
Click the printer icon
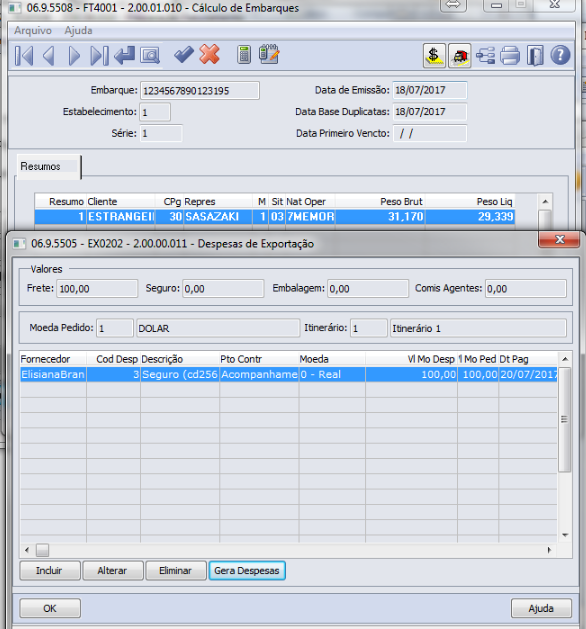click(x=510, y=55)
